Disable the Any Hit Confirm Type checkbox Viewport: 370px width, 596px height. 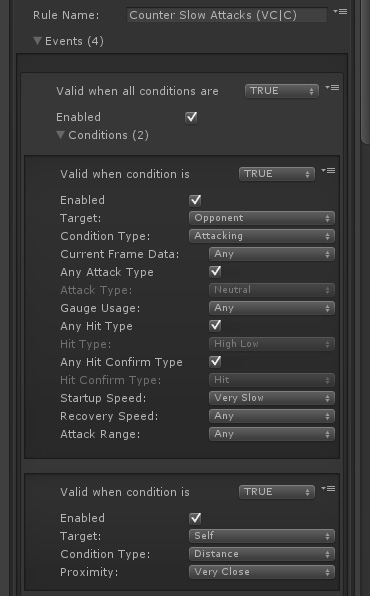(x=215, y=362)
